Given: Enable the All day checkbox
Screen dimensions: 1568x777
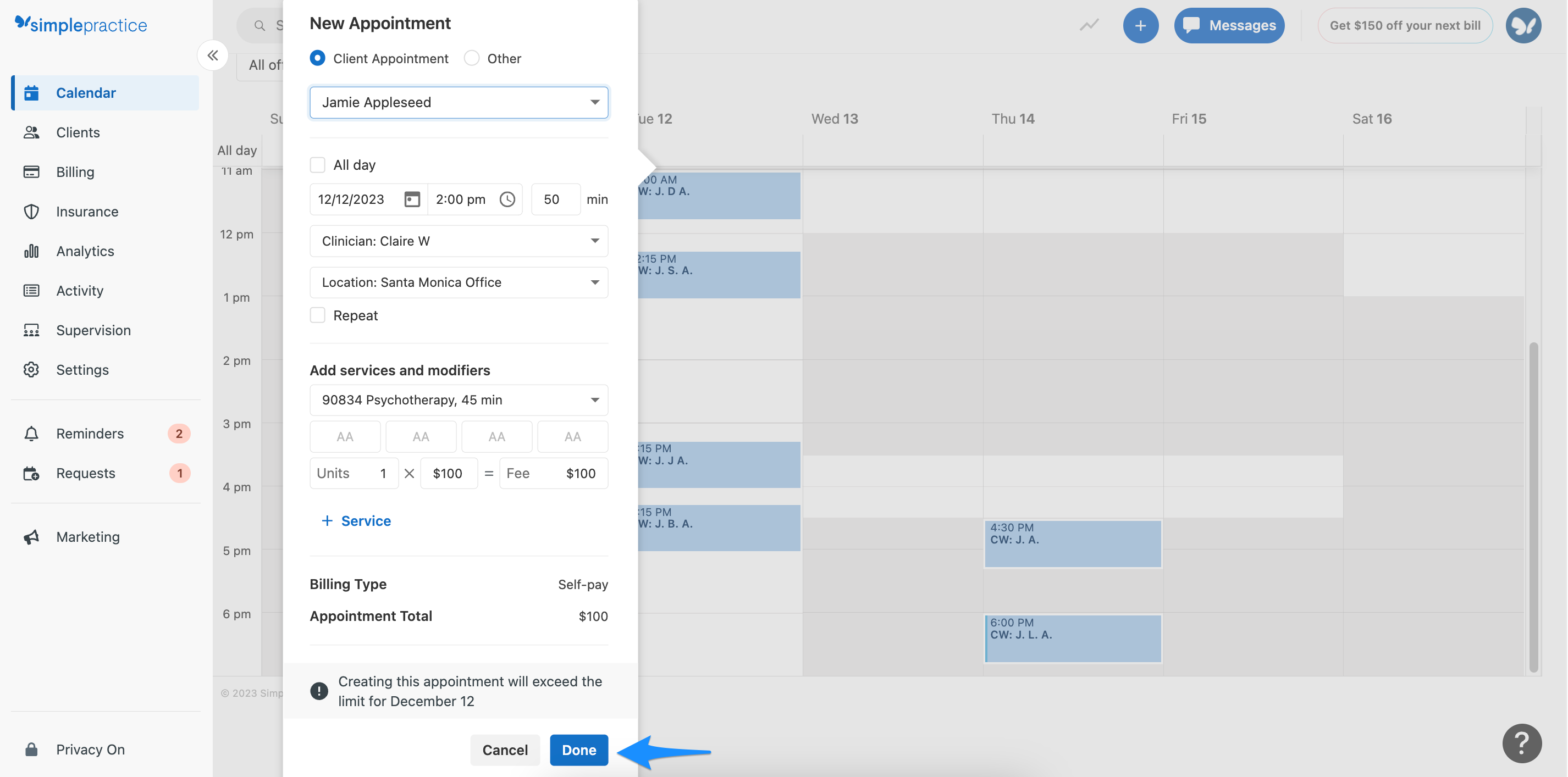Looking at the screenshot, I should pyautogui.click(x=318, y=164).
